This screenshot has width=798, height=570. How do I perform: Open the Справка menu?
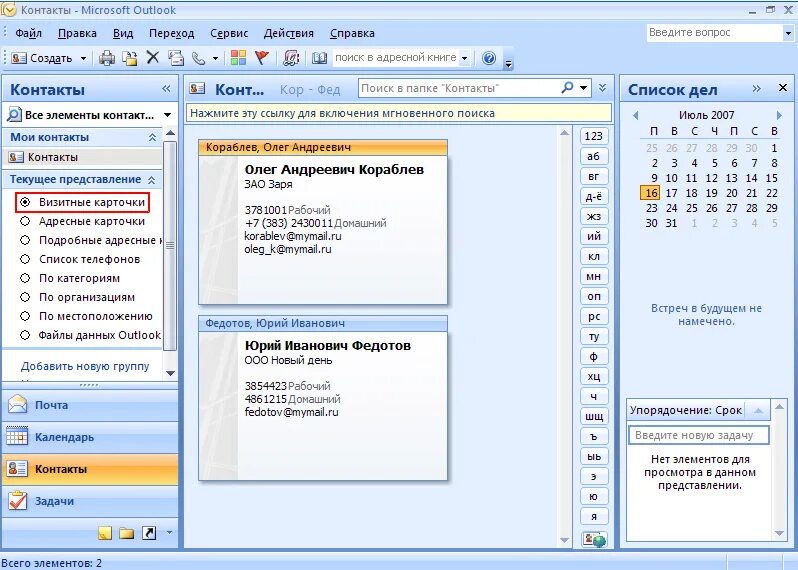352,33
